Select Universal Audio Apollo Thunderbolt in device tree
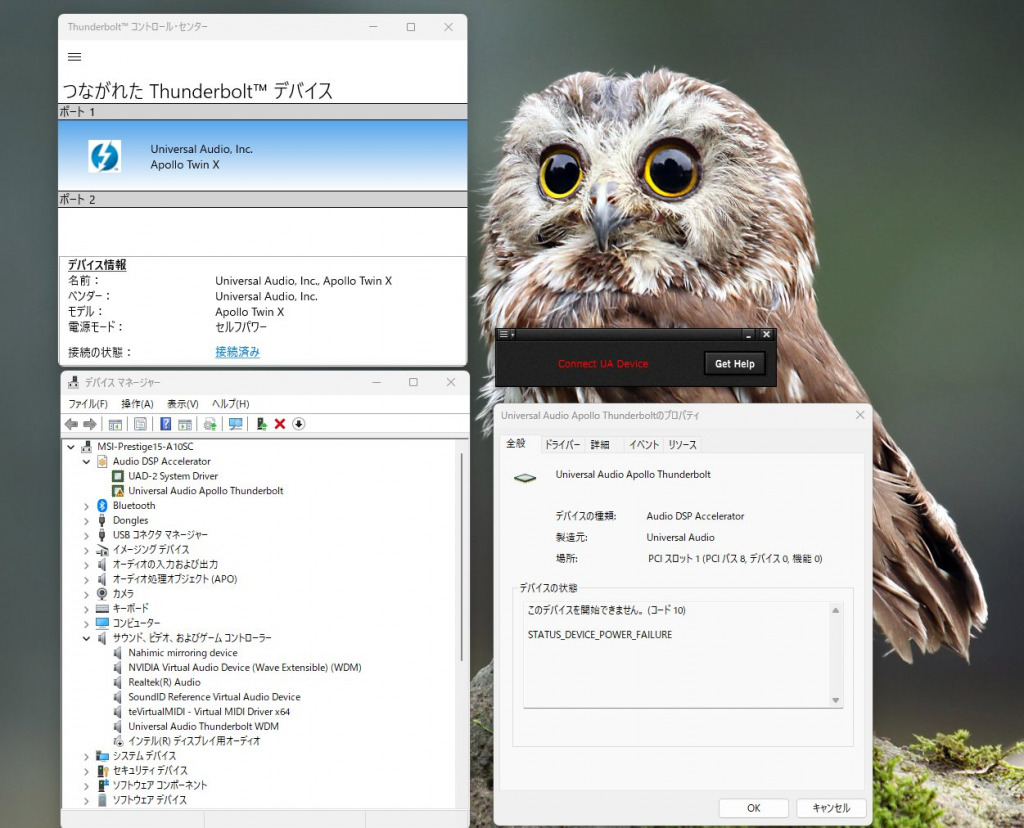 click(x=205, y=491)
